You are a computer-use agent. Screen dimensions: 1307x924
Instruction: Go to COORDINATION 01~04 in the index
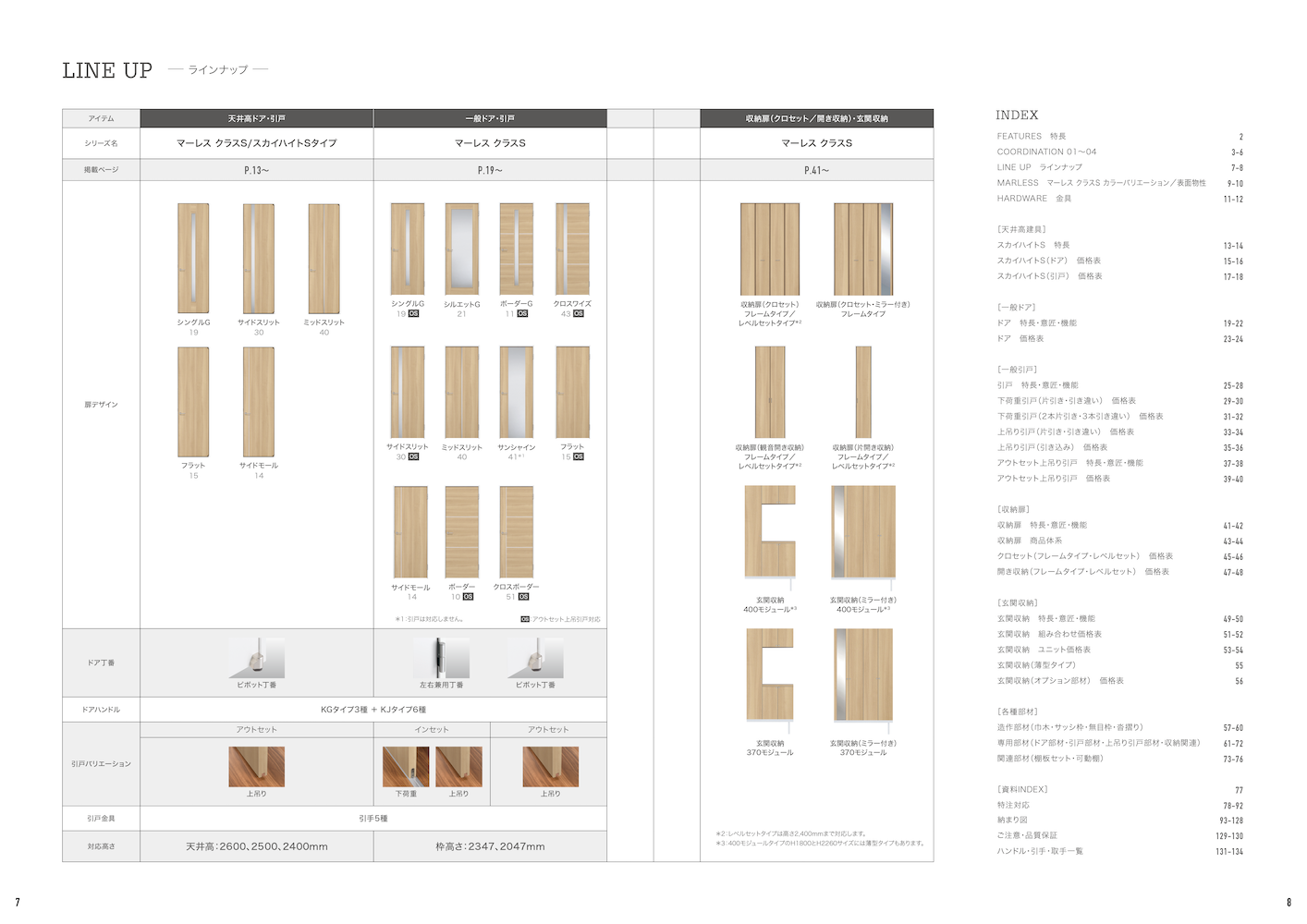pos(1046,152)
